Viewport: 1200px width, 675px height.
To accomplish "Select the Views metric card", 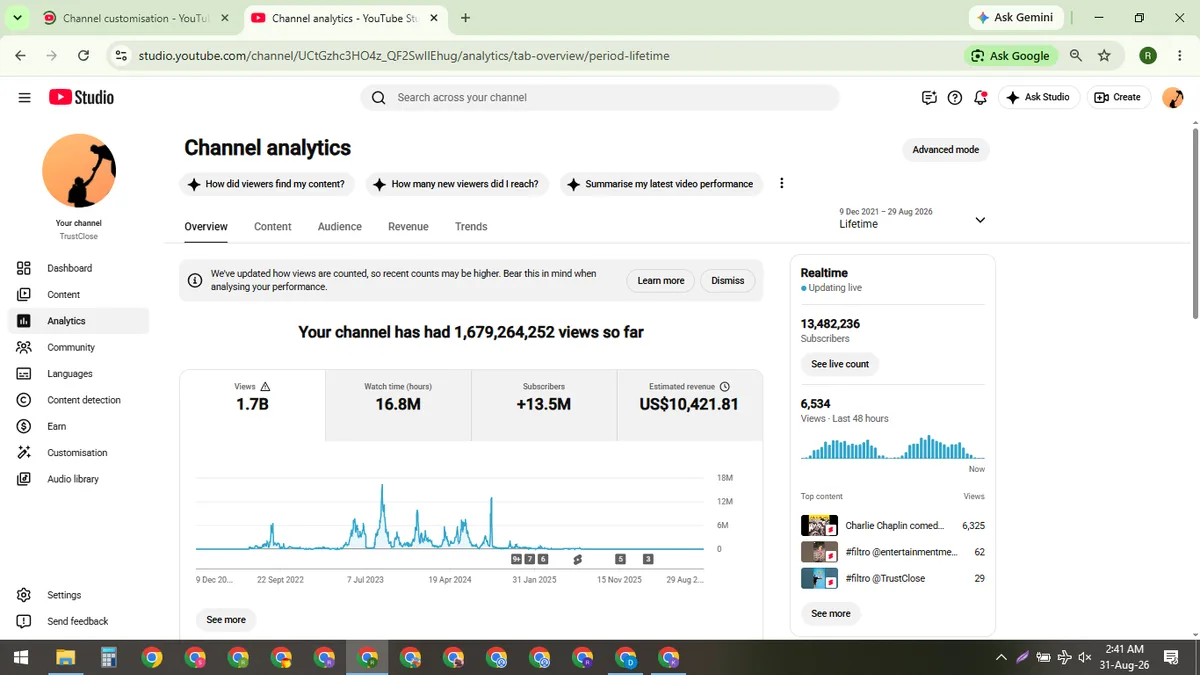I will (x=252, y=405).
